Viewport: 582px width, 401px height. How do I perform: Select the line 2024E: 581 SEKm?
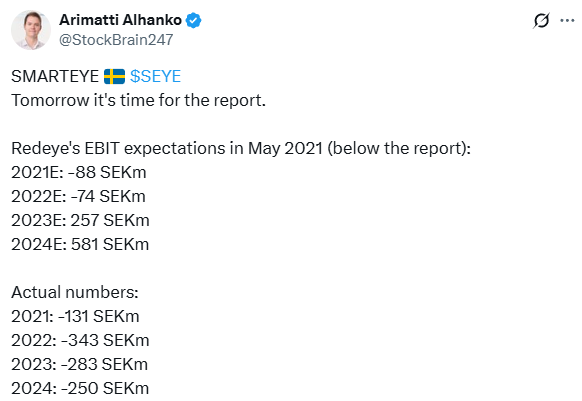80,244
